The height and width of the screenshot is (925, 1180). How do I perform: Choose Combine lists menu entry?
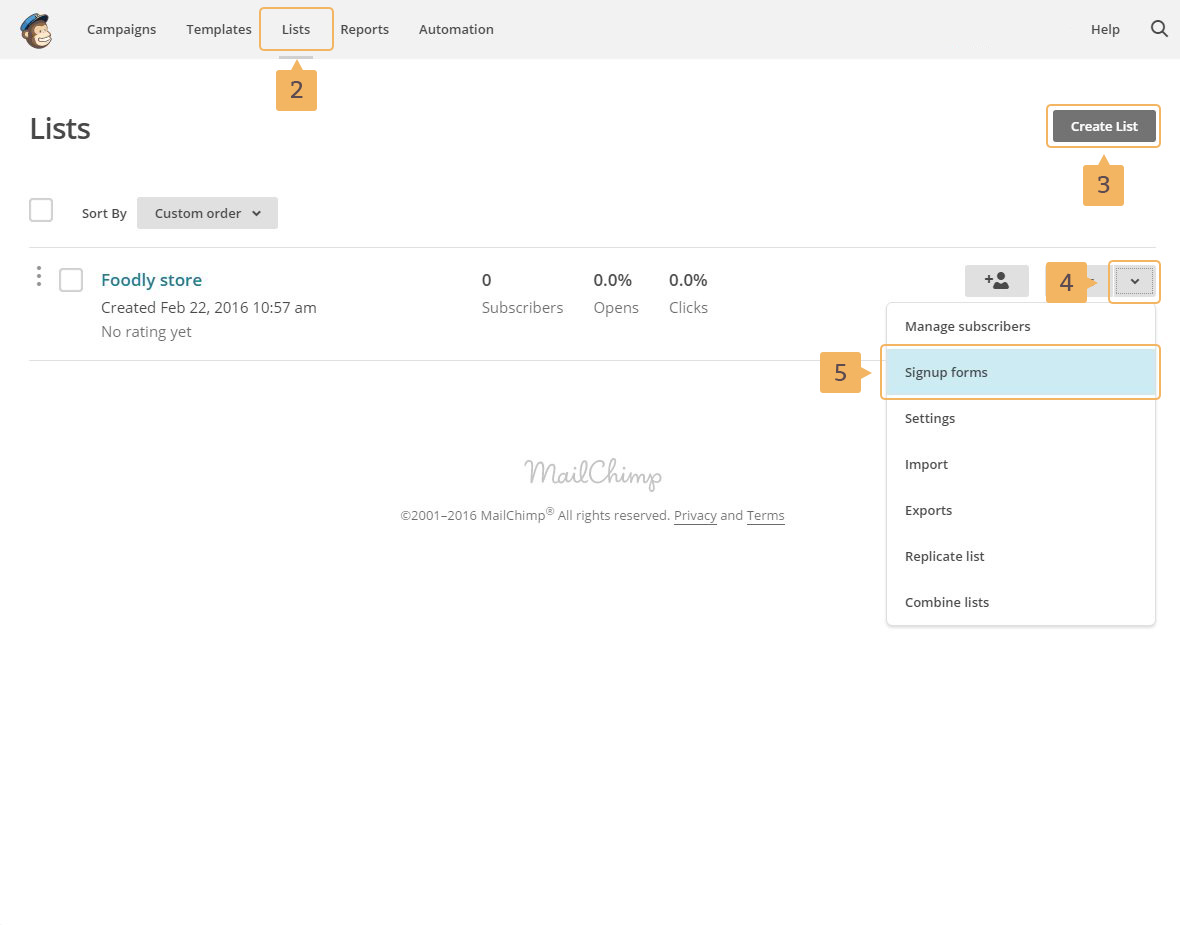click(946, 602)
